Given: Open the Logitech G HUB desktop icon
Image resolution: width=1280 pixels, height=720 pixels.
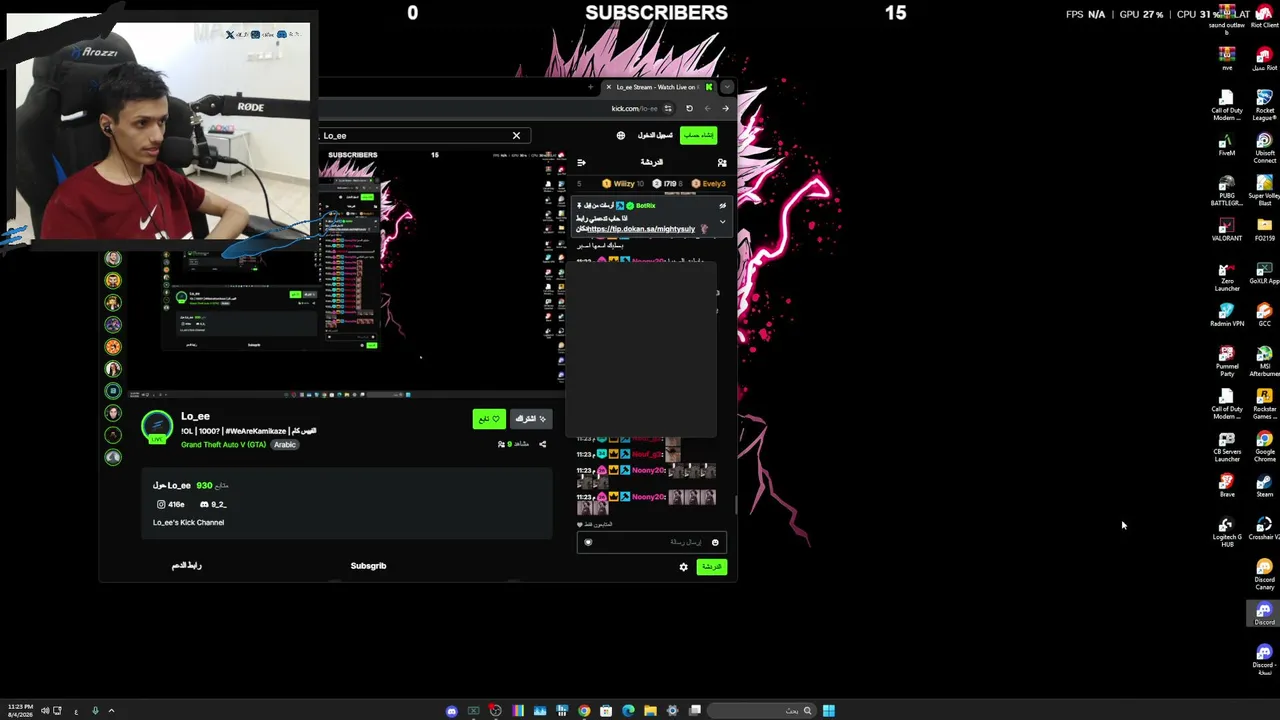Looking at the screenshot, I should click(1227, 532).
